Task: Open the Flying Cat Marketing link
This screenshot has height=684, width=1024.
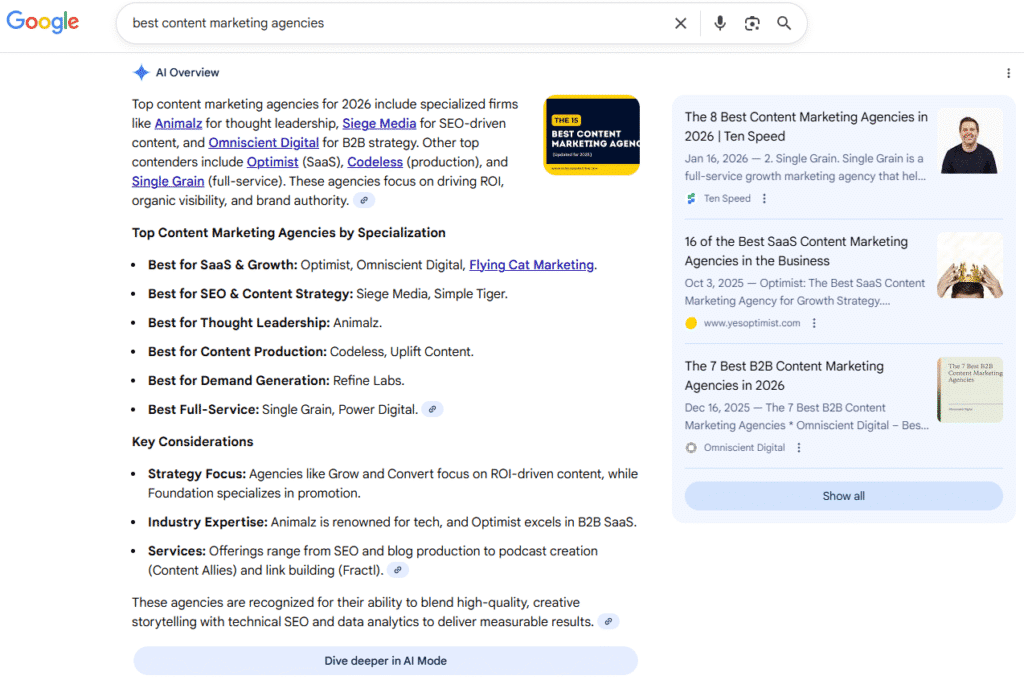Action: [x=531, y=265]
